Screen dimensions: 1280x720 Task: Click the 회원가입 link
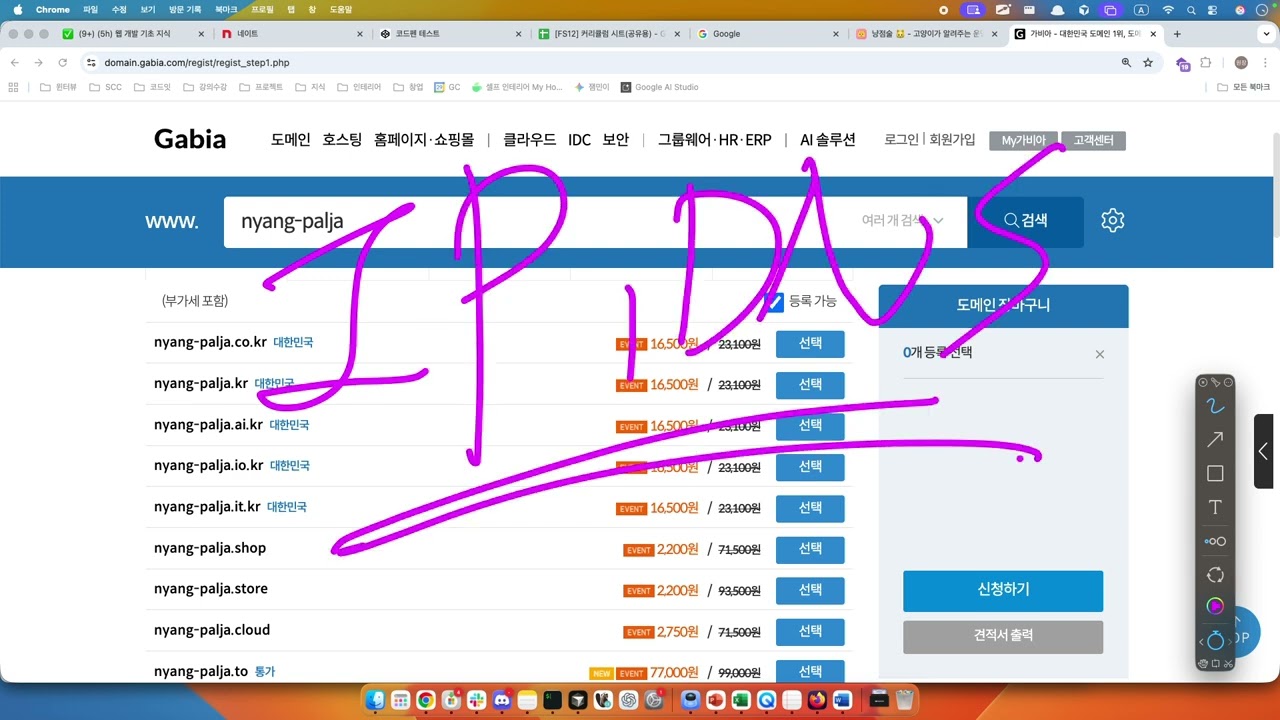point(952,140)
